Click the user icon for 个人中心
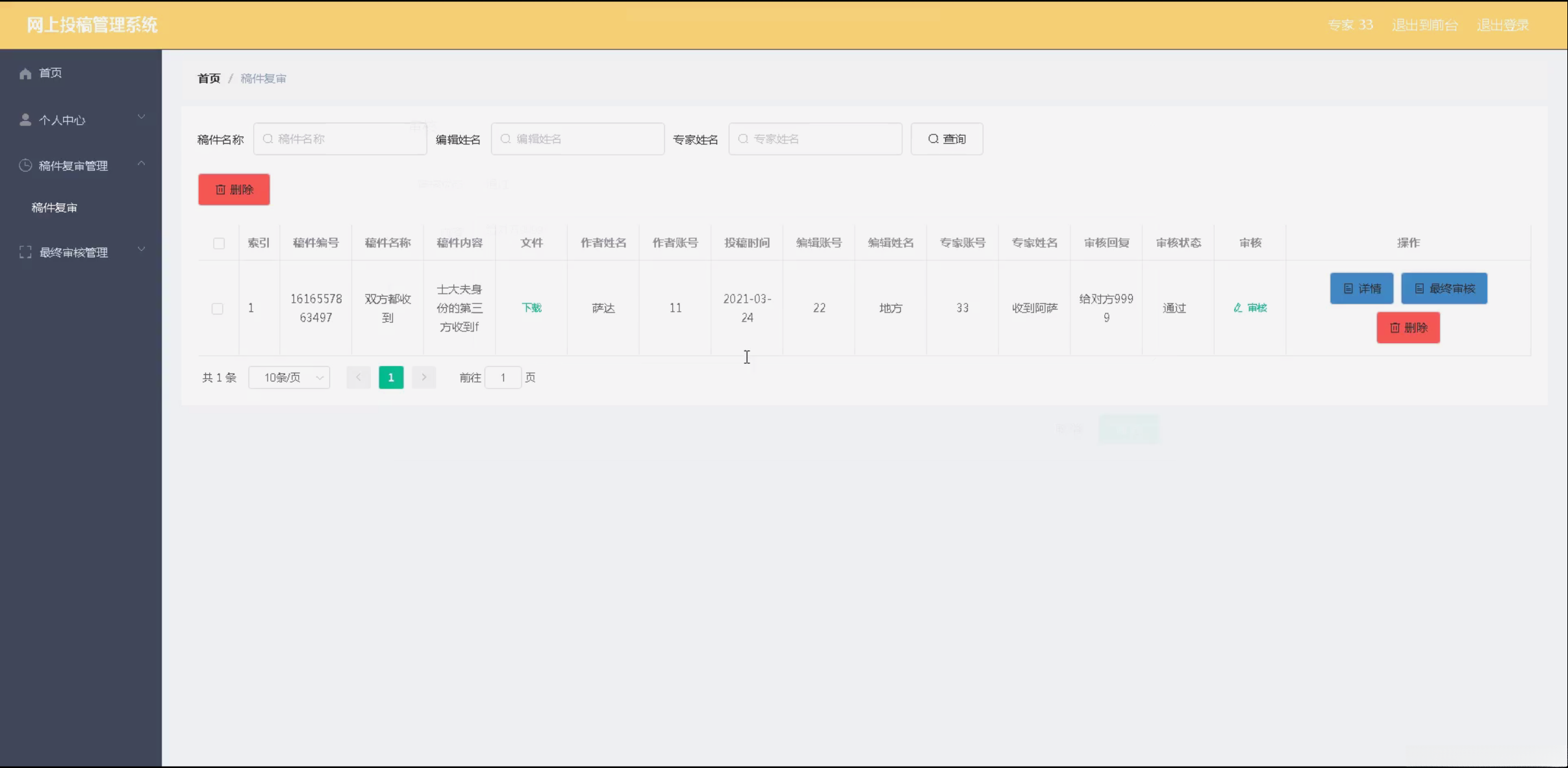 pos(25,120)
